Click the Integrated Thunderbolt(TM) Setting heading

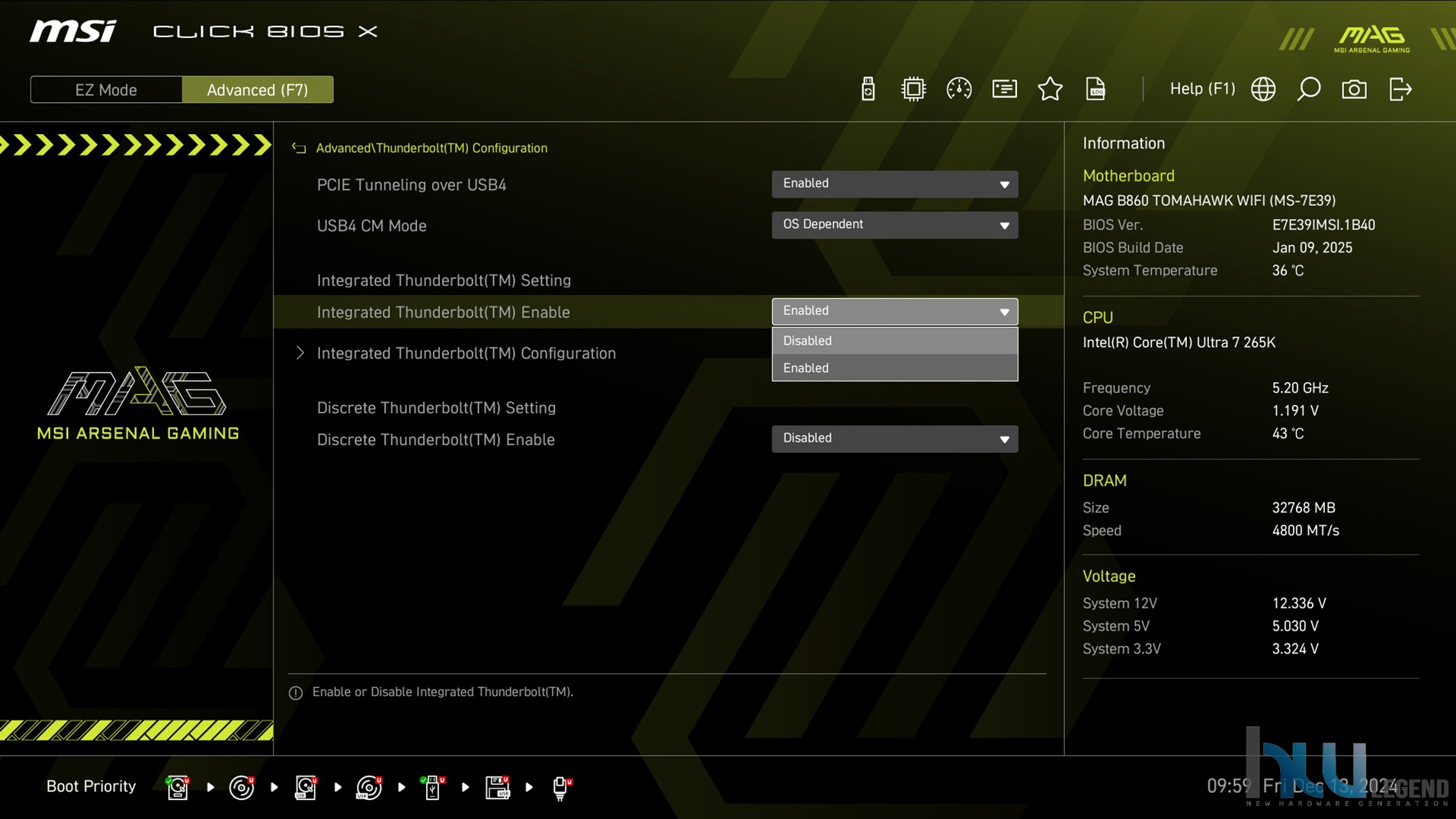(x=444, y=280)
